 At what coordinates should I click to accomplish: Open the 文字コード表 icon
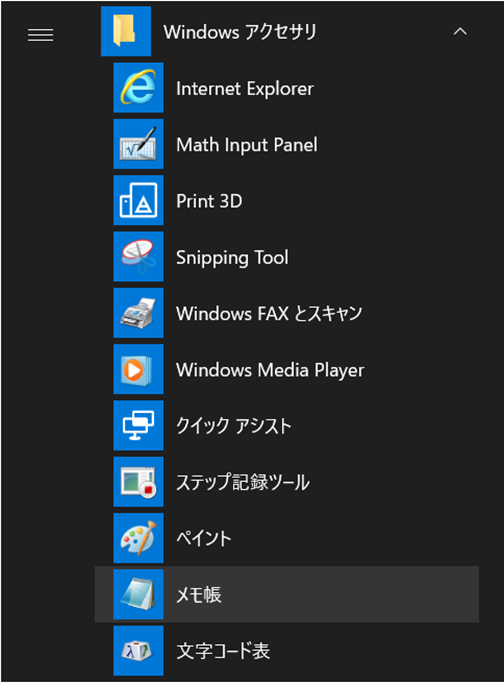point(139,650)
